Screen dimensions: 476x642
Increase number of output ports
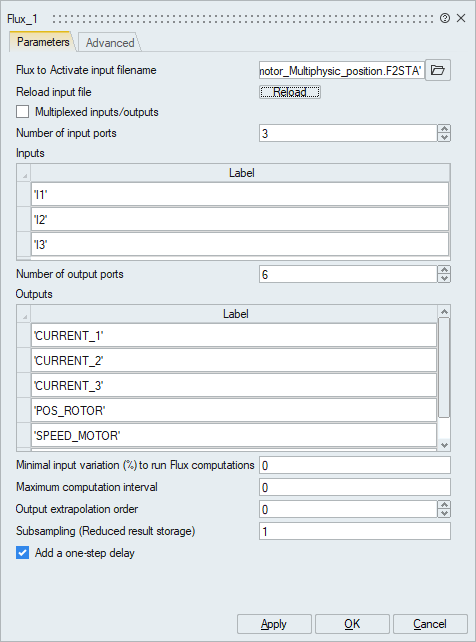[444, 270]
